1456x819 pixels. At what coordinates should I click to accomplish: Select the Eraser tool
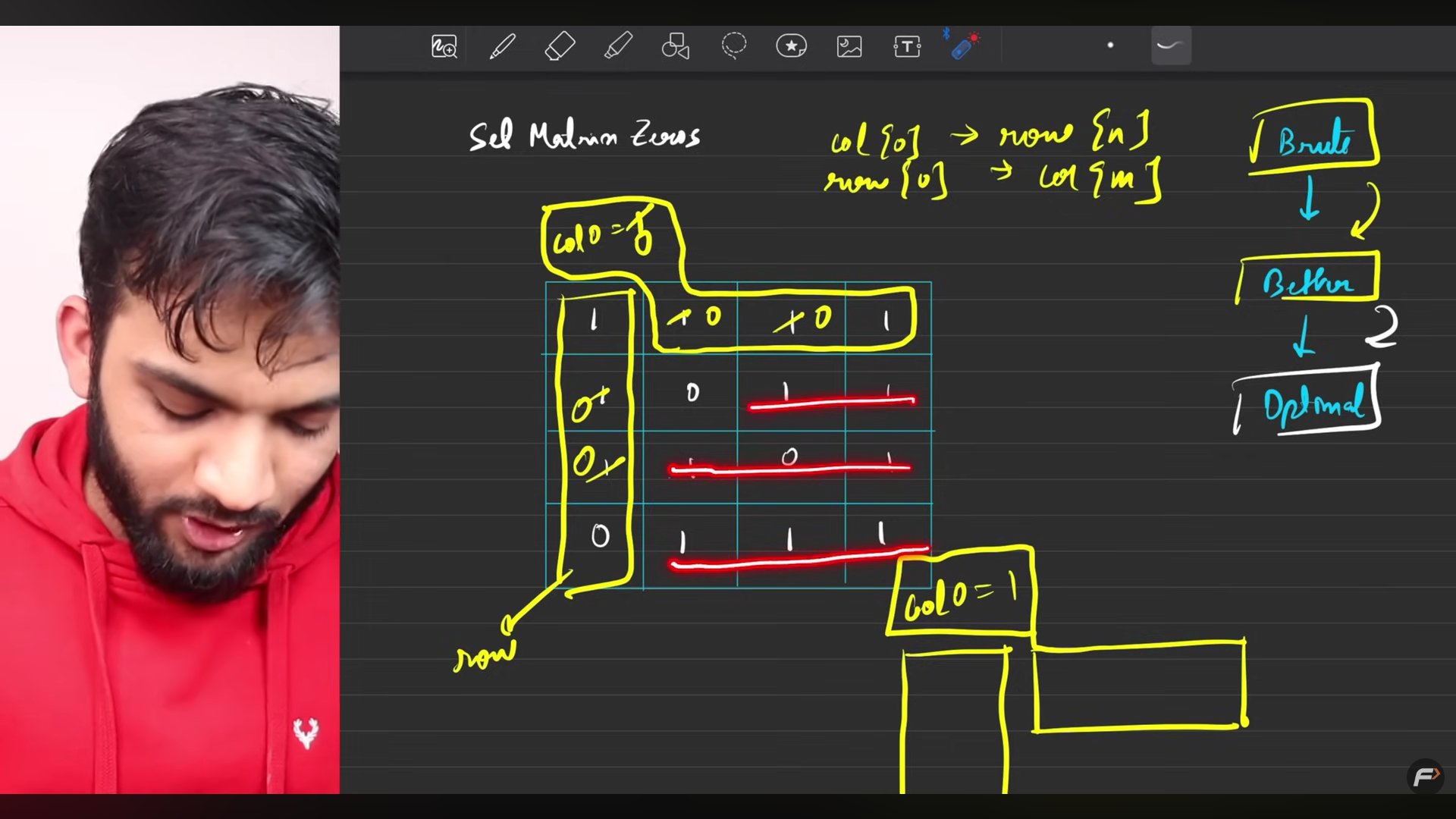click(560, 47)
